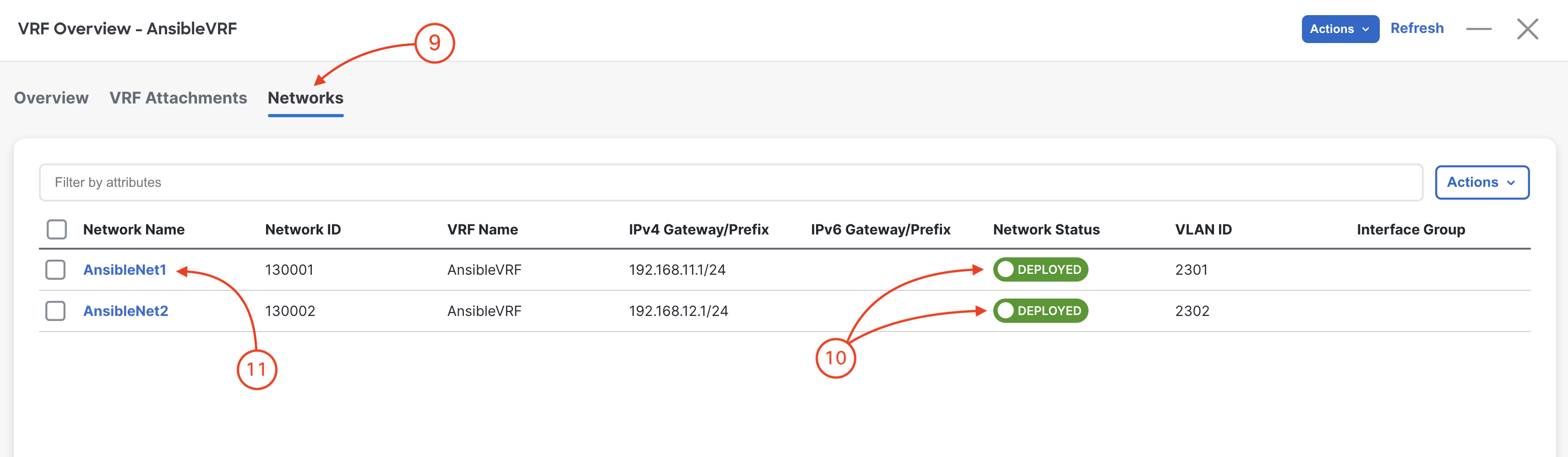This screenshot has width=1568, height=457.
Task: Select the Networks tab
Action: tap(305, 98)
